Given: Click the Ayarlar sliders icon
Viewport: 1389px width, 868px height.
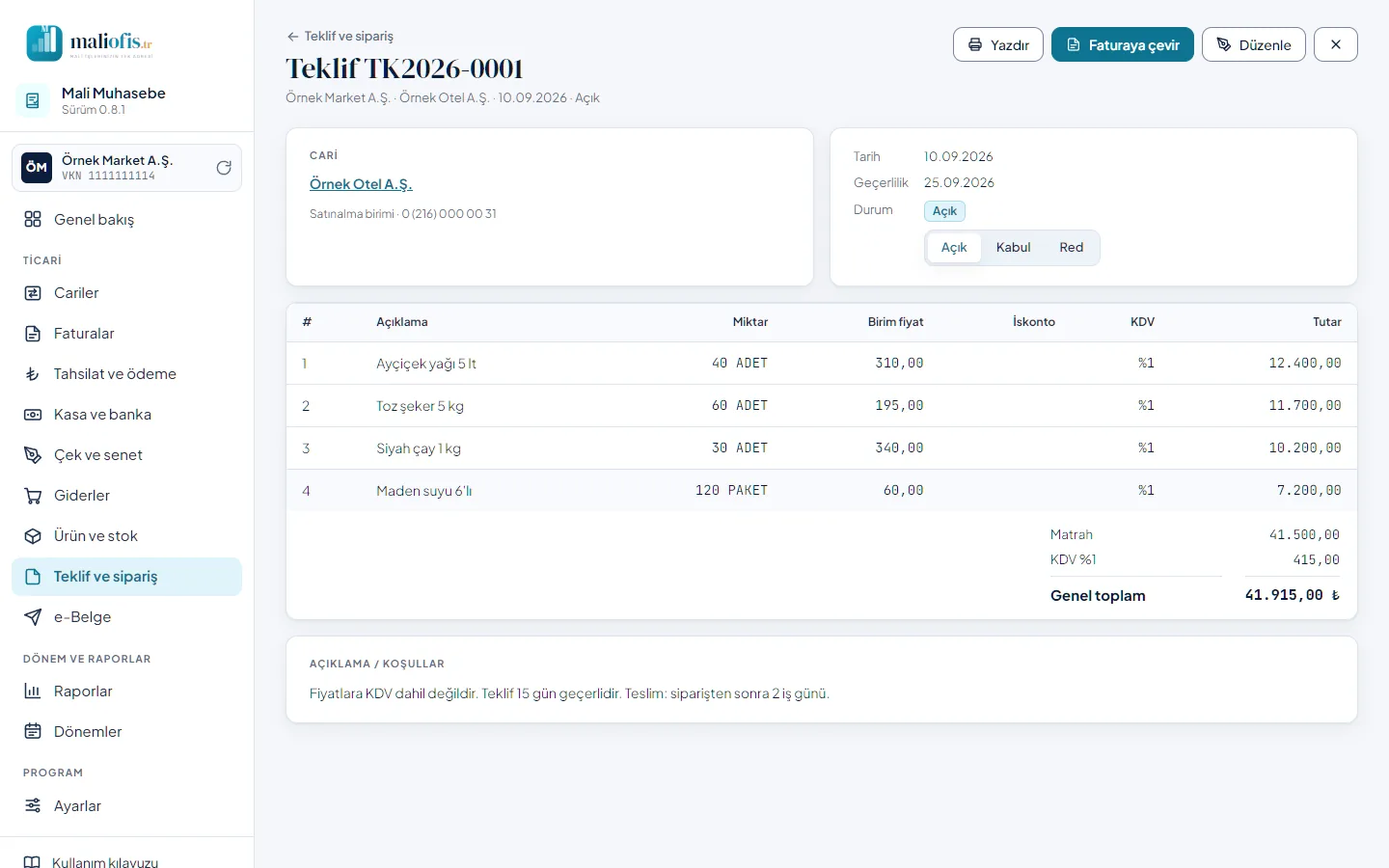Looking at the screenshot, I should tap(33, 806).
